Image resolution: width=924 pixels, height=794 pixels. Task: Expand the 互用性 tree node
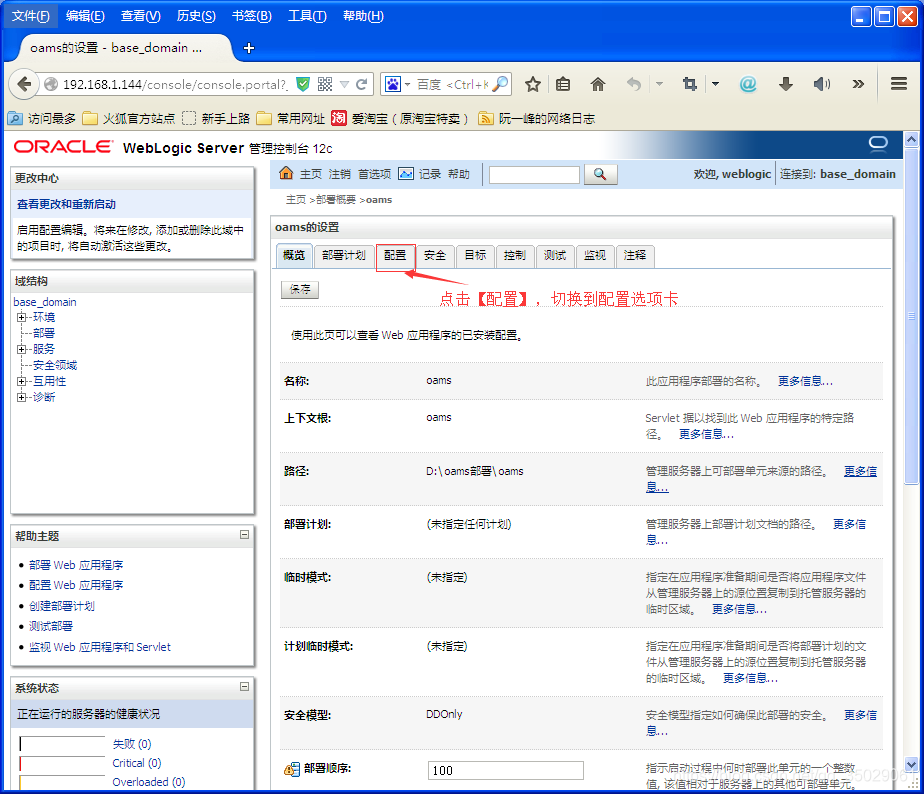(22, 381)
